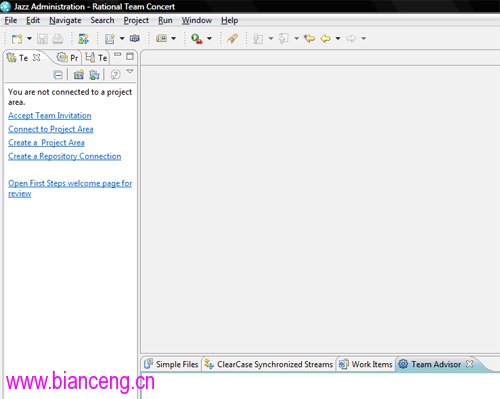Open the Navigate menu
500x399 pixels.
click(65, 20)
